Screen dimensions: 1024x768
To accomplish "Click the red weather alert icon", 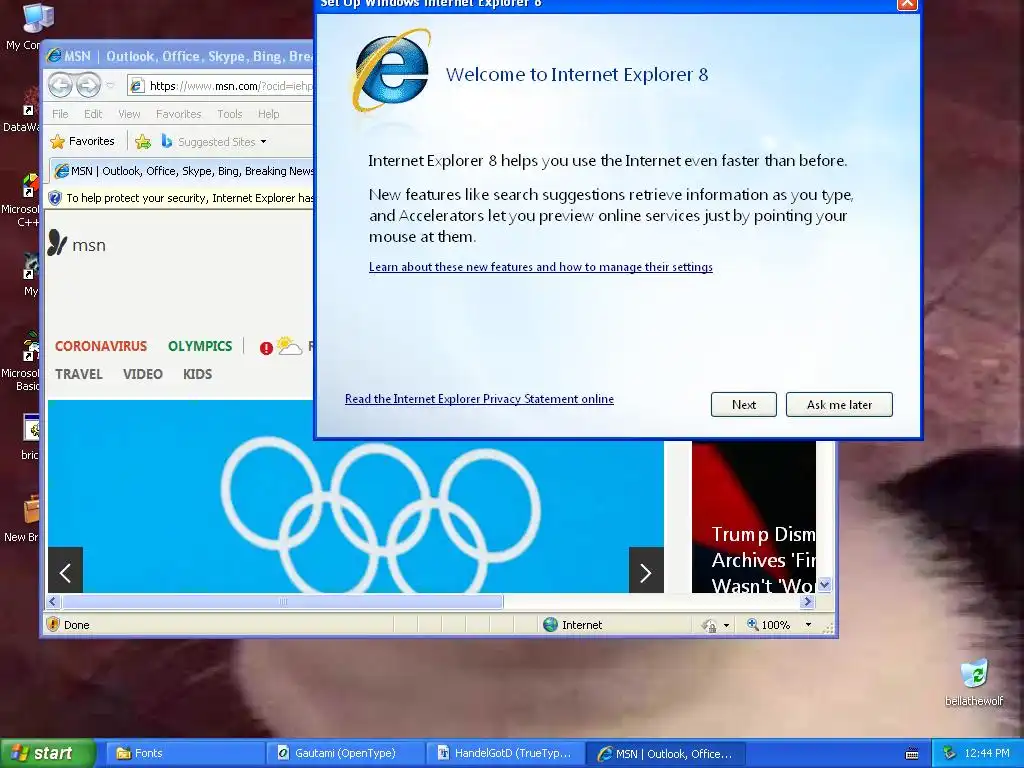I will pyautogui.click(x=266, y=348).
